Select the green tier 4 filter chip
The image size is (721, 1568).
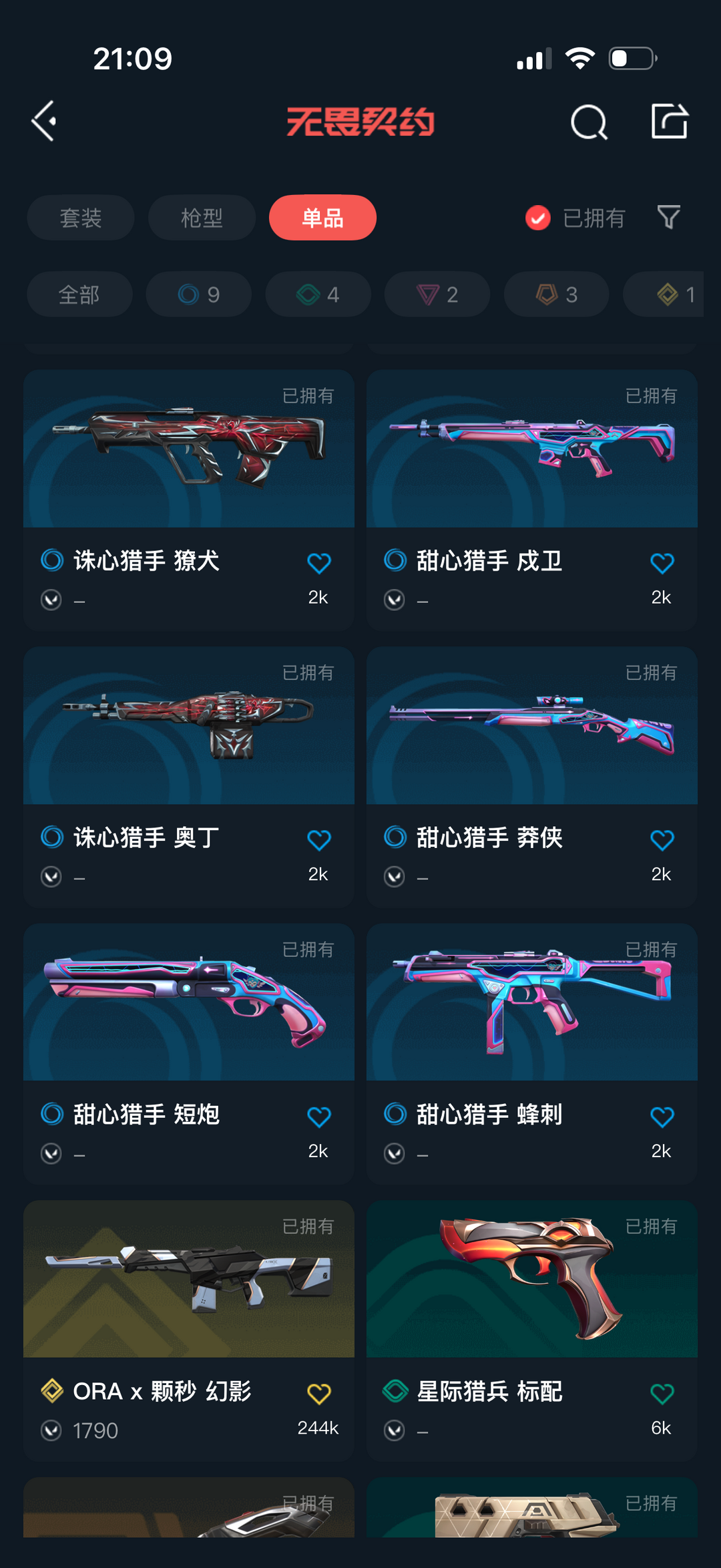[318, 294]
